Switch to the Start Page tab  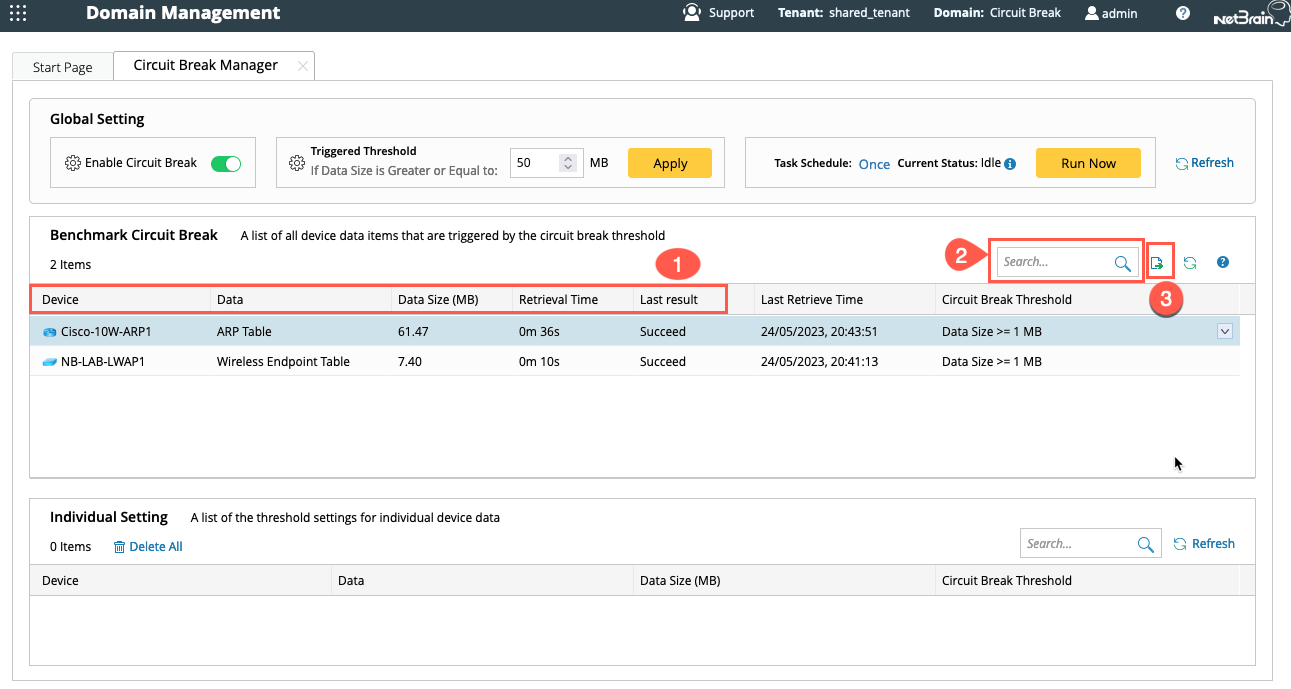(62, 67)
